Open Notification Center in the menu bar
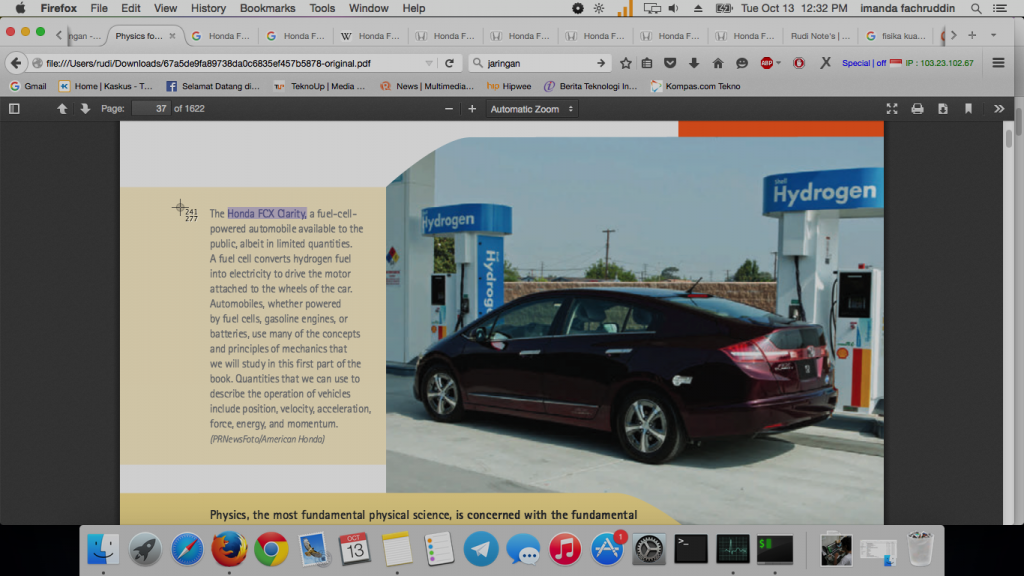This screenshot has width=1024, height=576. 1000,8
